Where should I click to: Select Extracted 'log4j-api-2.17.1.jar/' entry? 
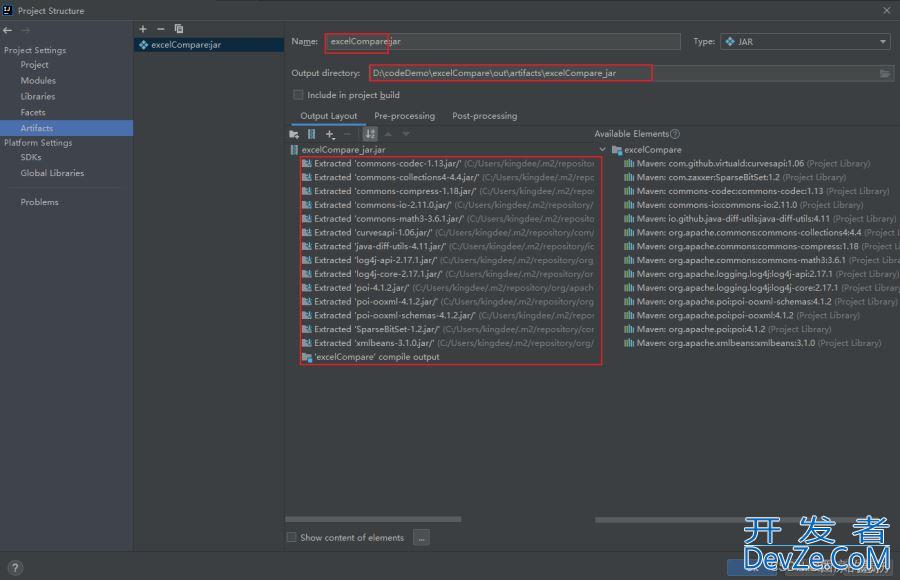point(448,260)
